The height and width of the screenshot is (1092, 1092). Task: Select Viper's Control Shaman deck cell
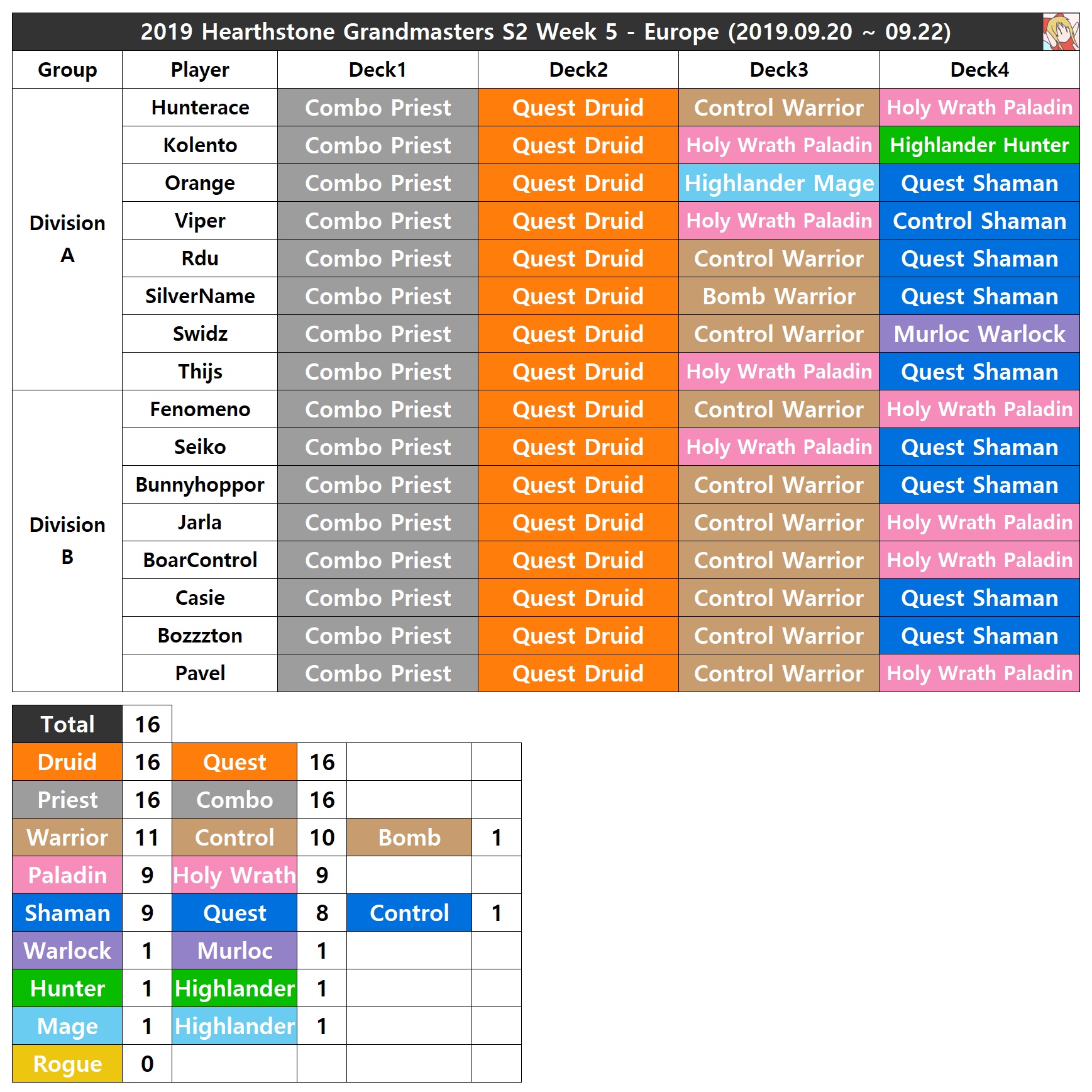click(x=979, y=221)
